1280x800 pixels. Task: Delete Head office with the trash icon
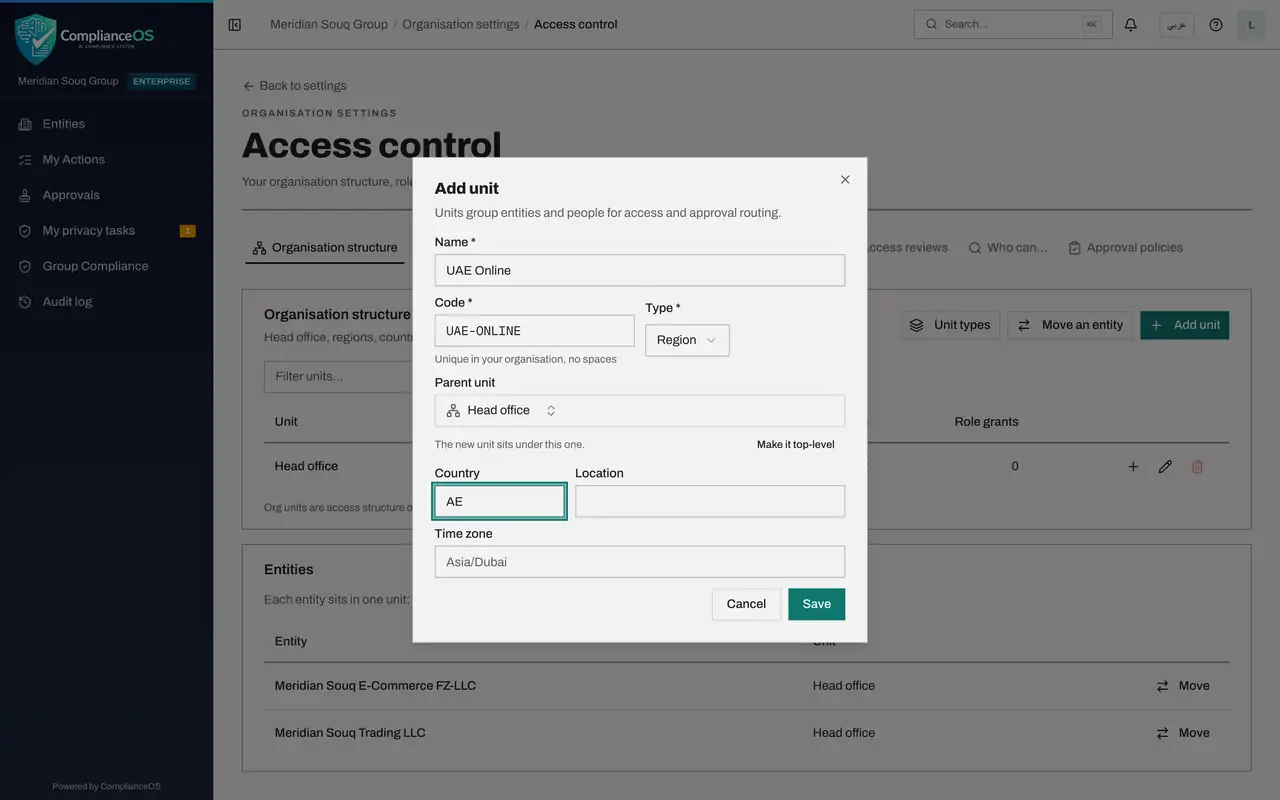click(1197, 466)
